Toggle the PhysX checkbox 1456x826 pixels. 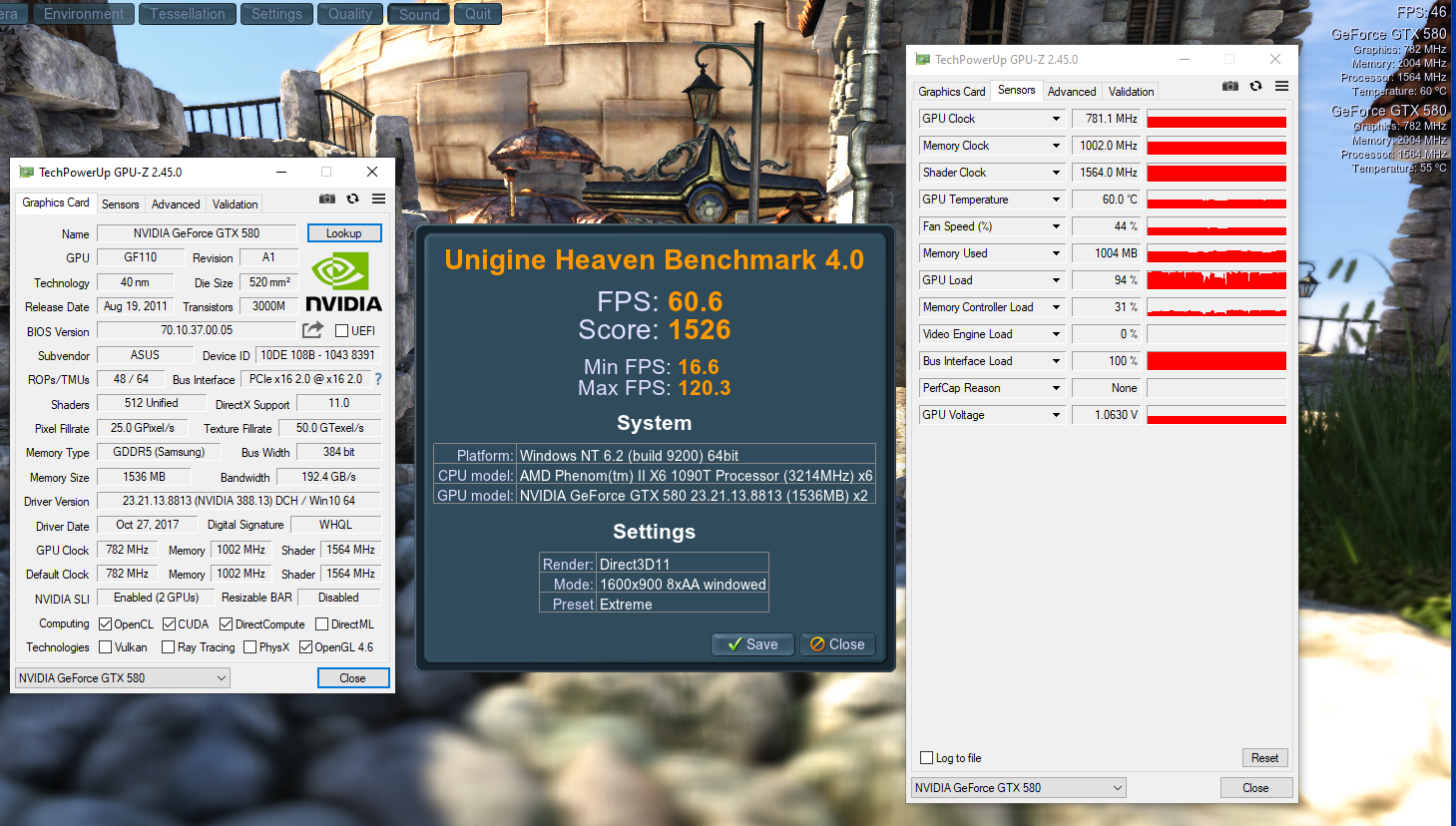(x=250, y=647)
